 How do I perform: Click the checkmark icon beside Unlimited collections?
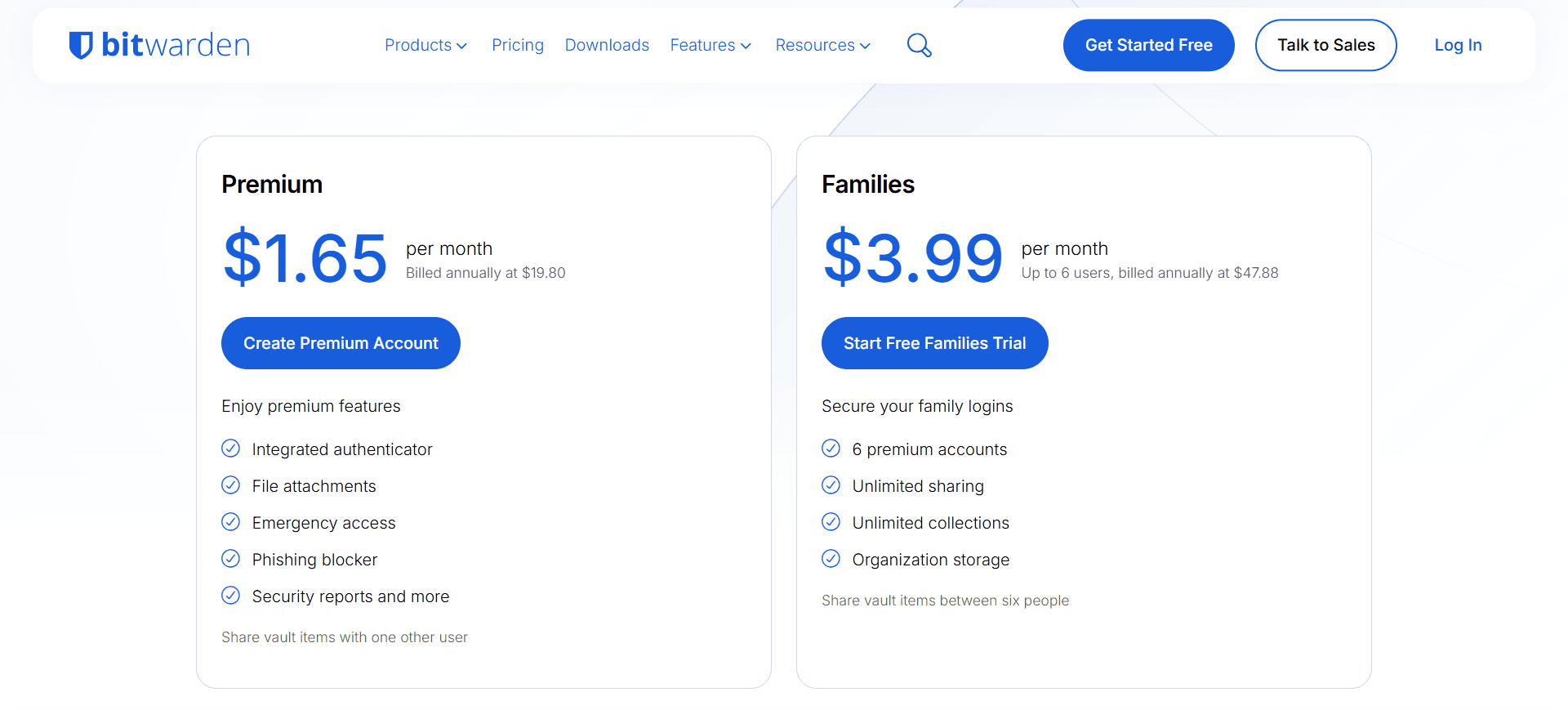(x=831, y=522)
